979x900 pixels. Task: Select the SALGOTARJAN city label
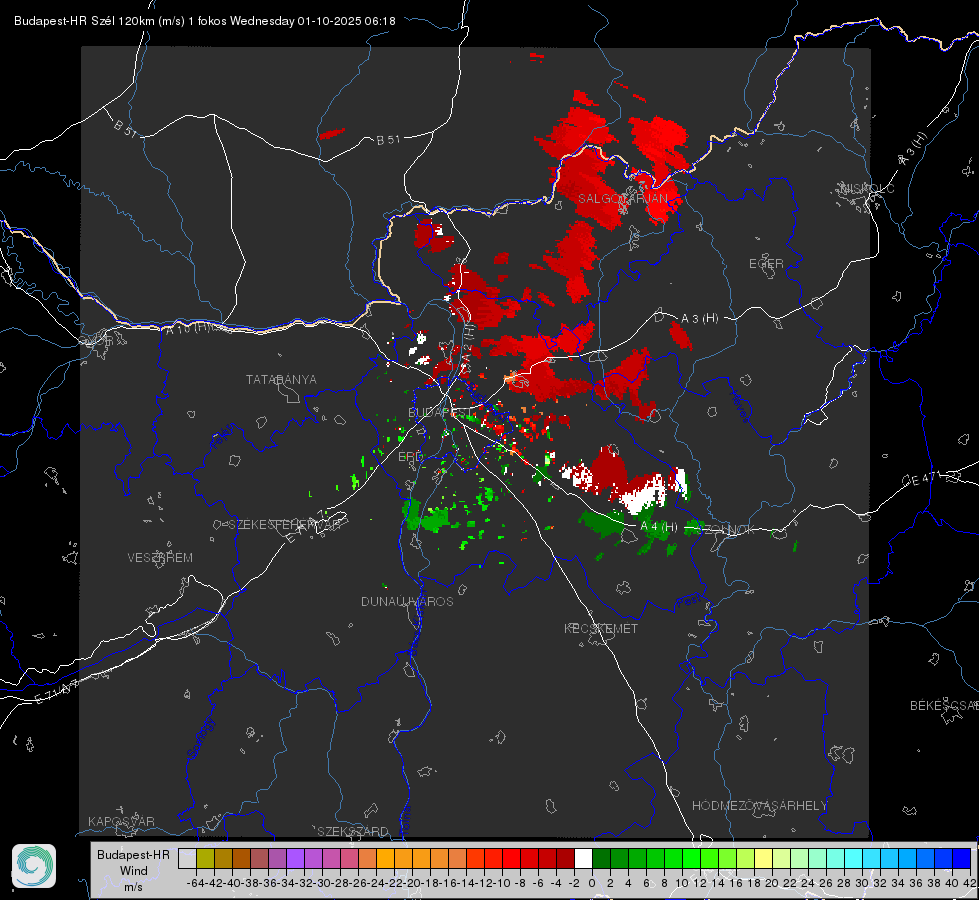pos(622,199)
